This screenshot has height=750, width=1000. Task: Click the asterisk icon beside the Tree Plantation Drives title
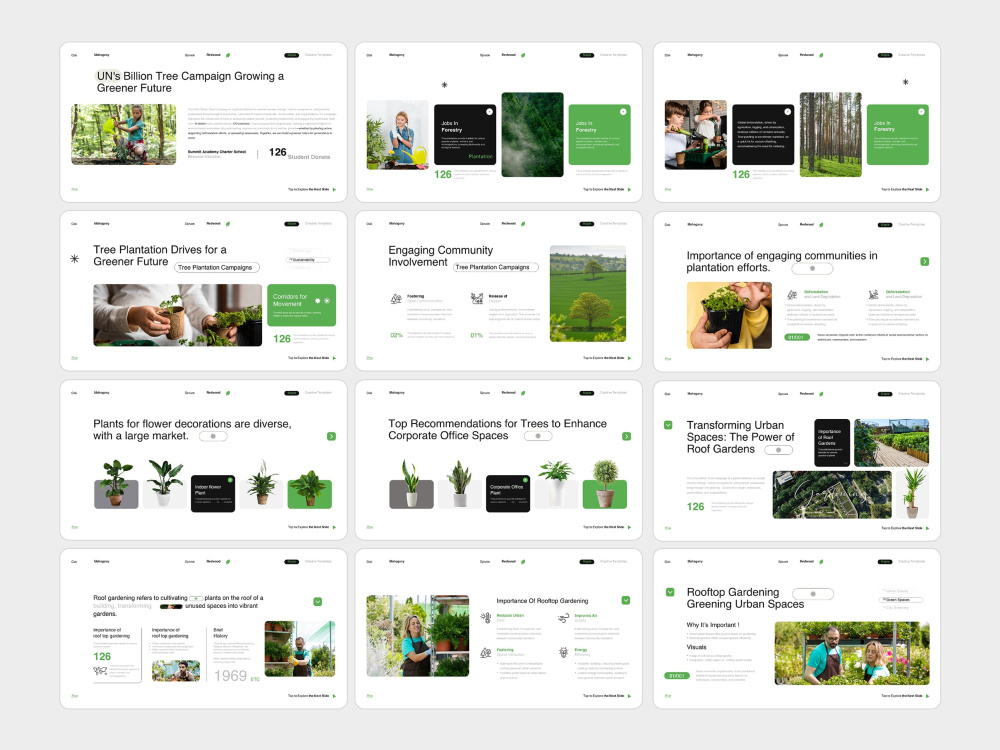[75, 258]
